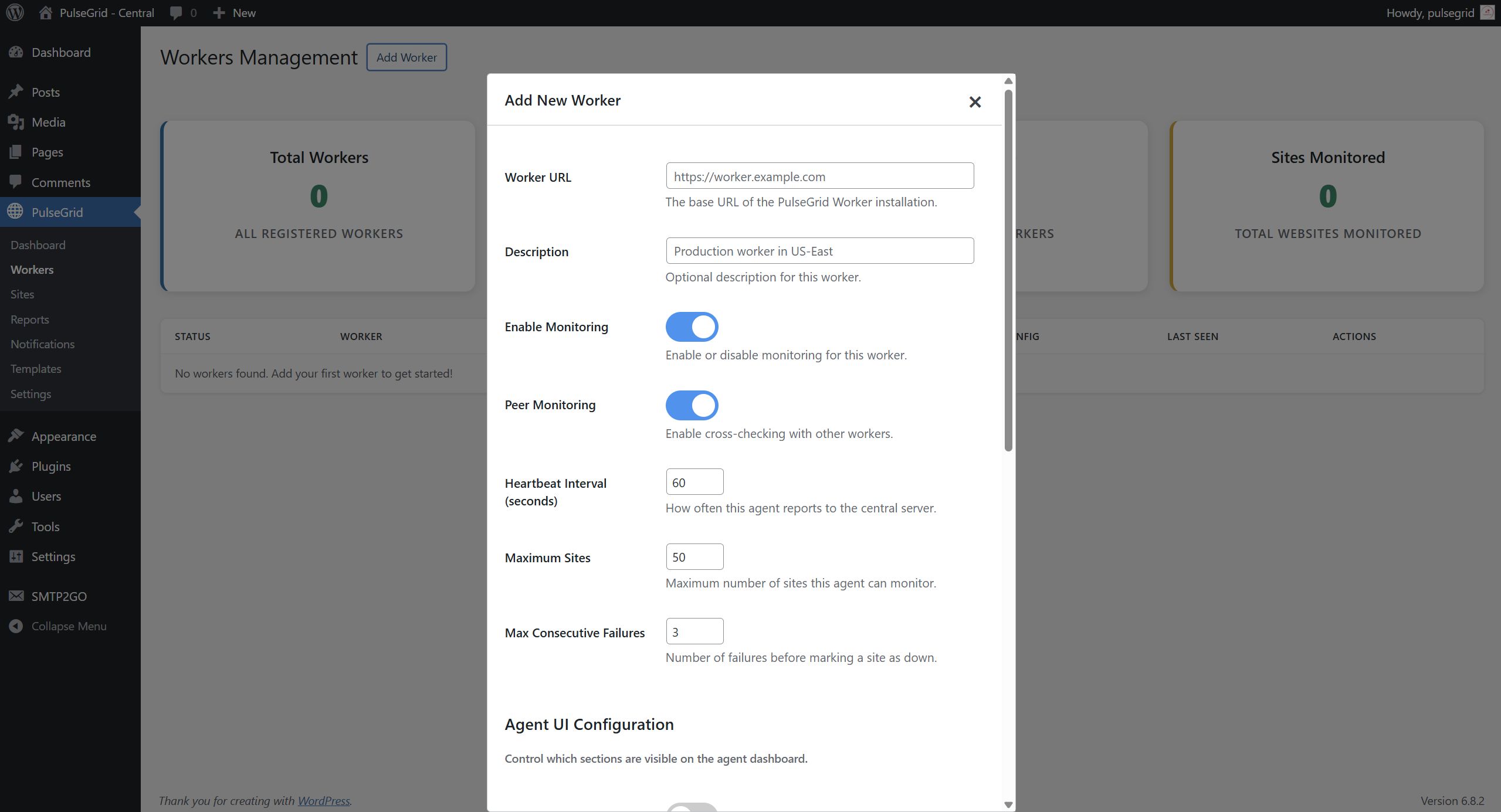
Task: Follow the WordPress footer link
Action: [x=323, y=801]
